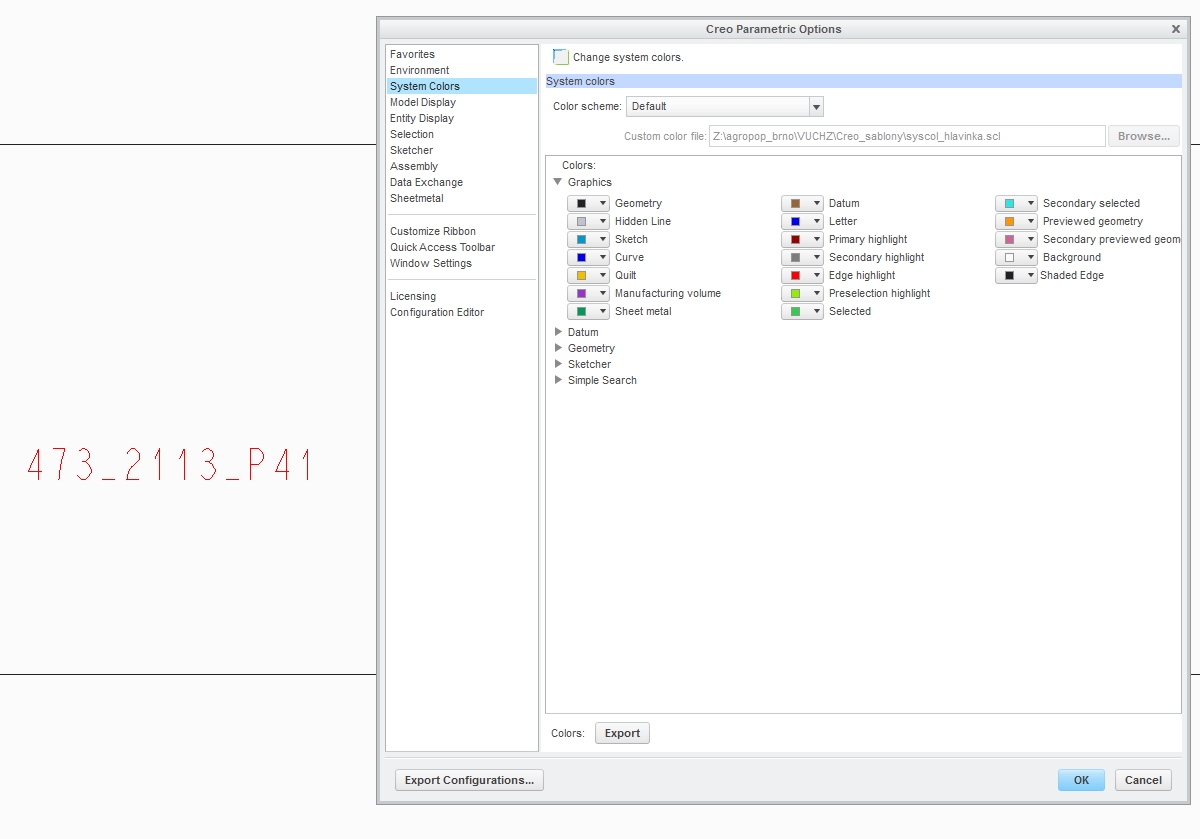
Task: Open the Datum color dropdown
Action: pos(802,203)
